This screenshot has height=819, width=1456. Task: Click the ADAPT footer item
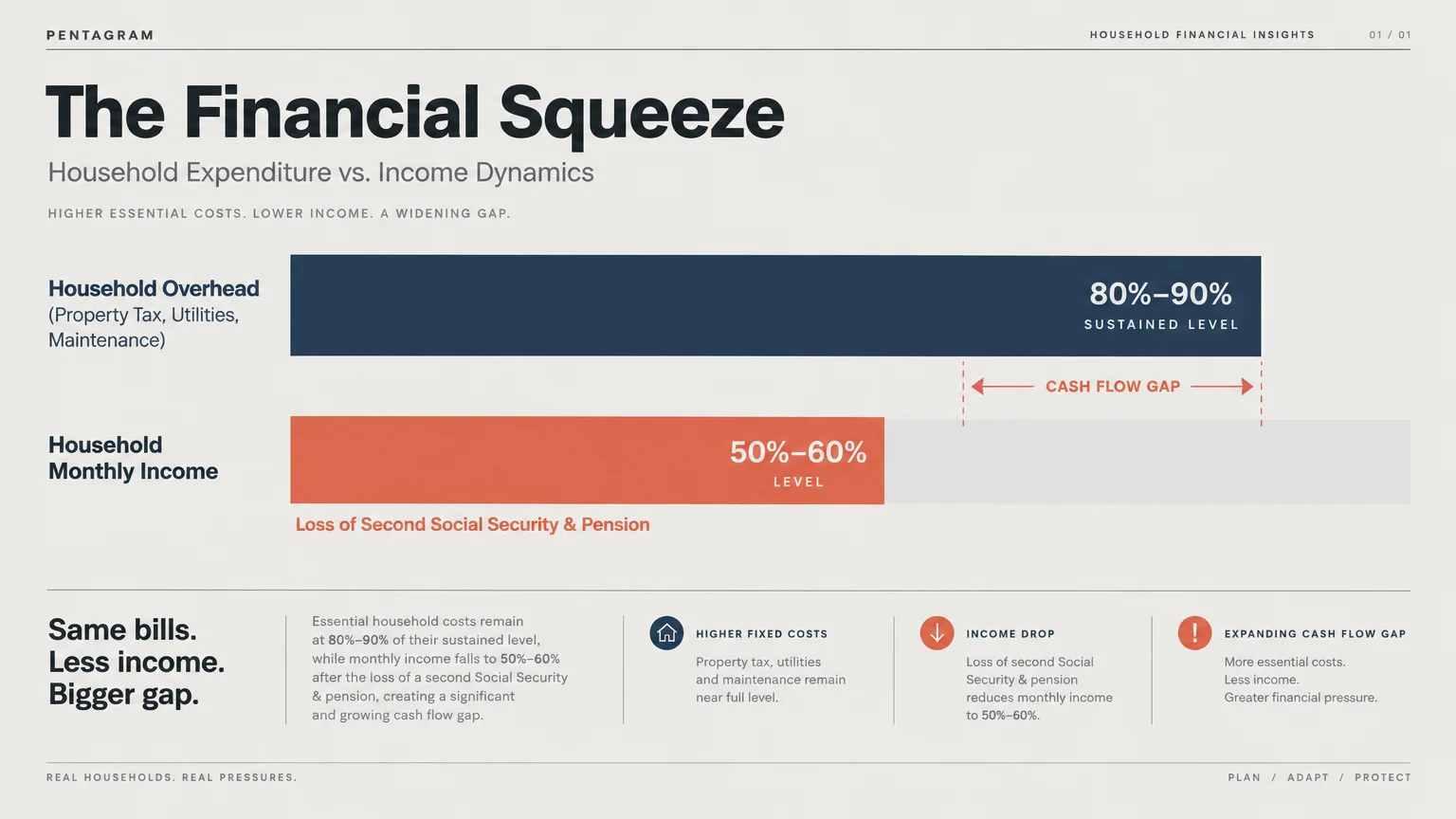click(x=1308, y=777)
